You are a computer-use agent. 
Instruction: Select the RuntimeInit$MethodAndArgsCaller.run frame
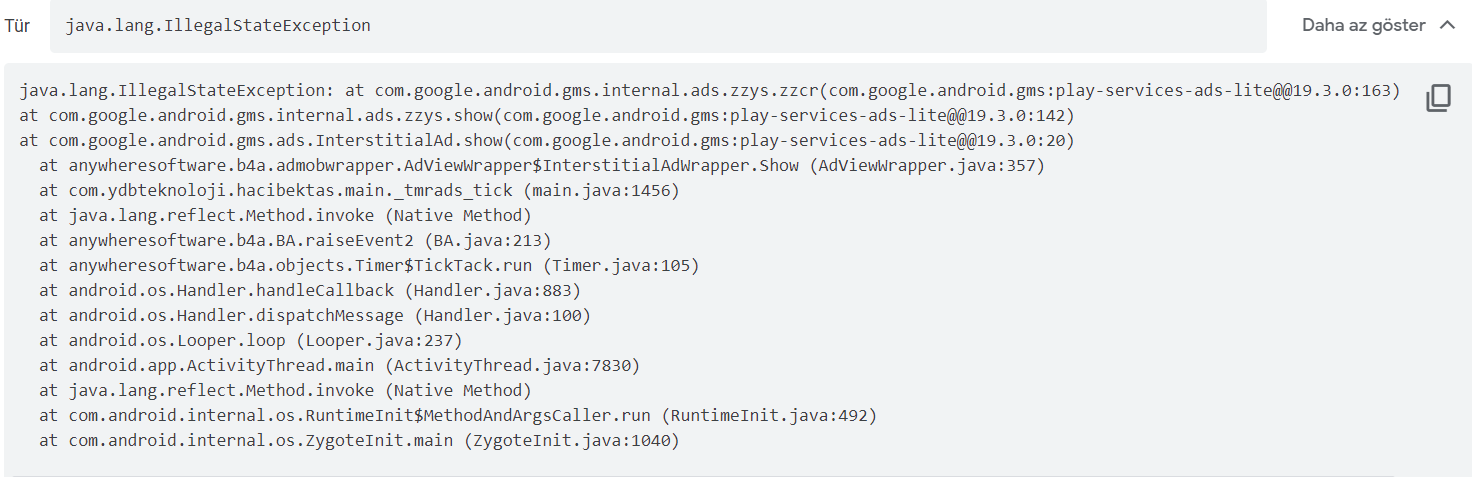tap(458, 415)
